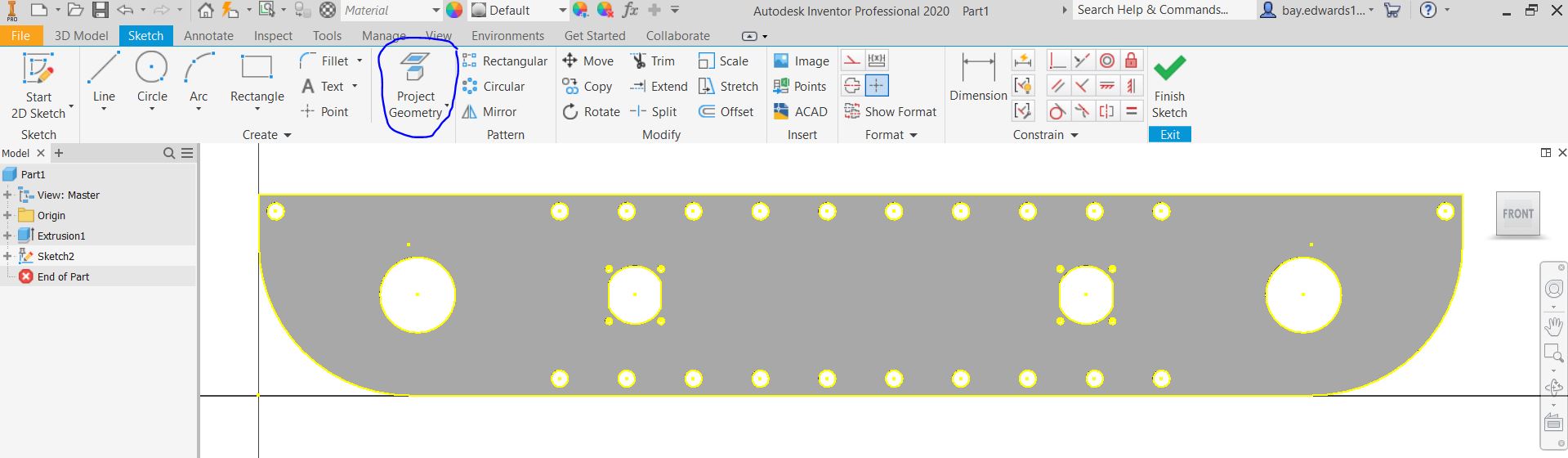Open the Inspect ribbon tab
The image size is (1568, 458).
(273, 36)
